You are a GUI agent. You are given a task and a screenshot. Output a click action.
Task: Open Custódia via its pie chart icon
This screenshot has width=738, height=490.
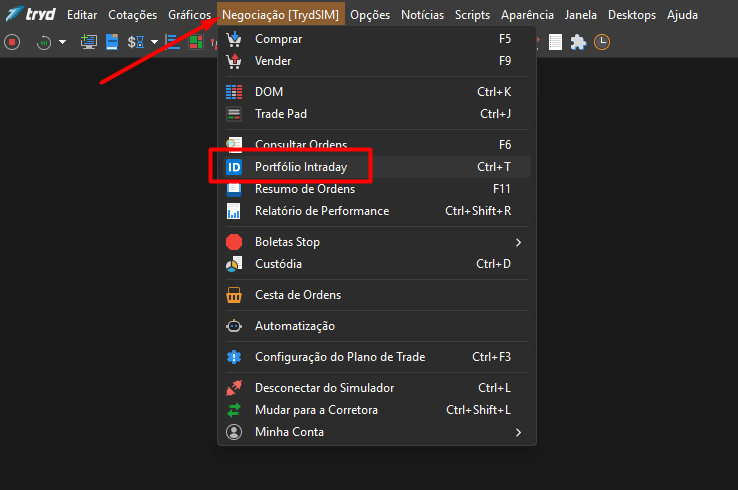[x=234, y=264]
